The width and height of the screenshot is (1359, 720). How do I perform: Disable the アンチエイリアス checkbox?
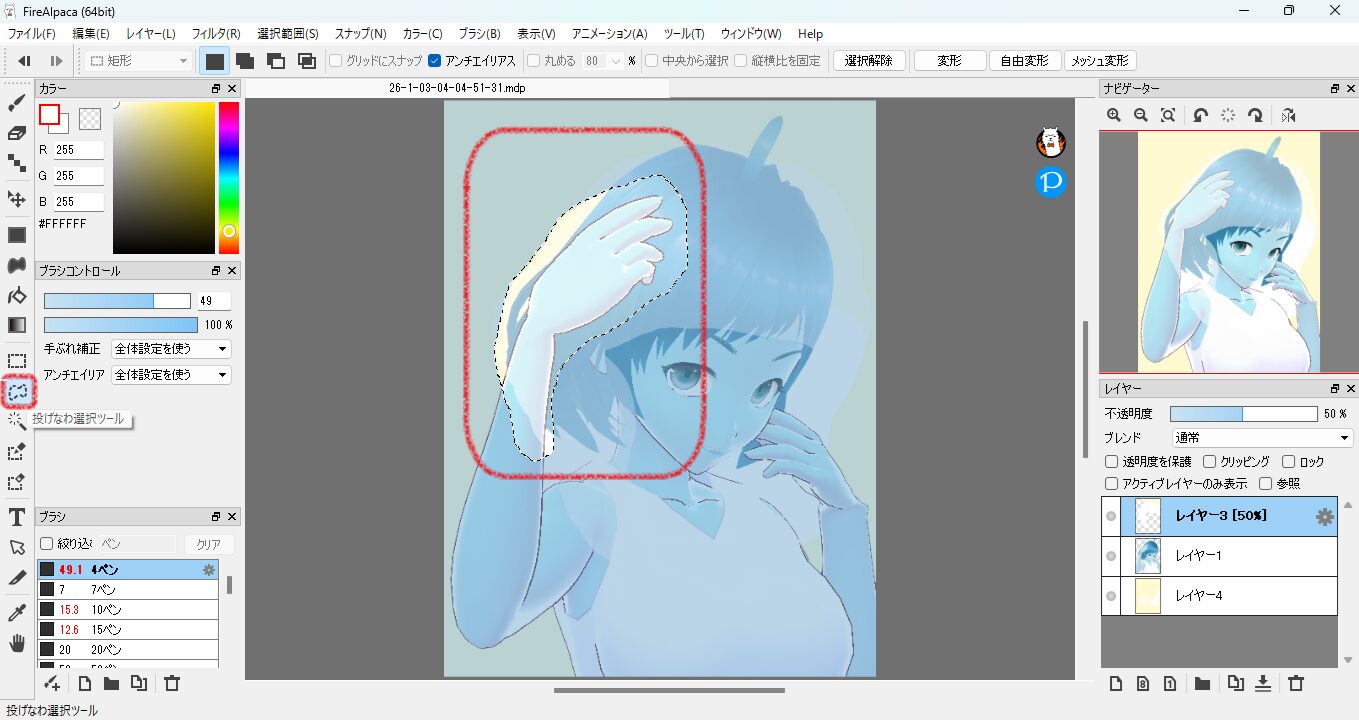434,61
